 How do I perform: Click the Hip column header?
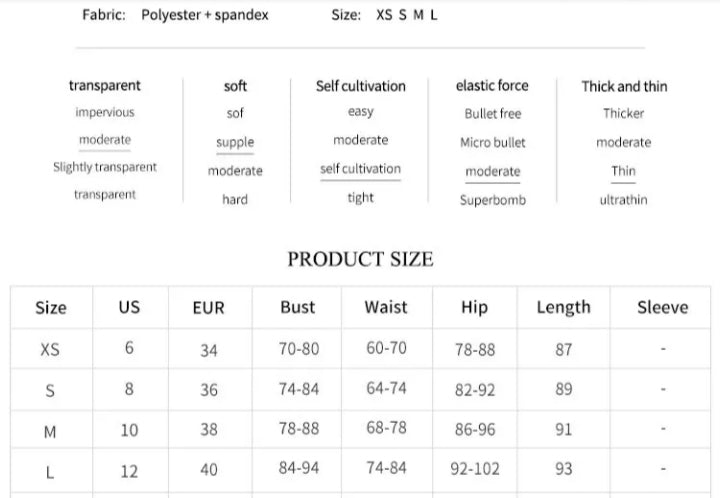point(474,307)
